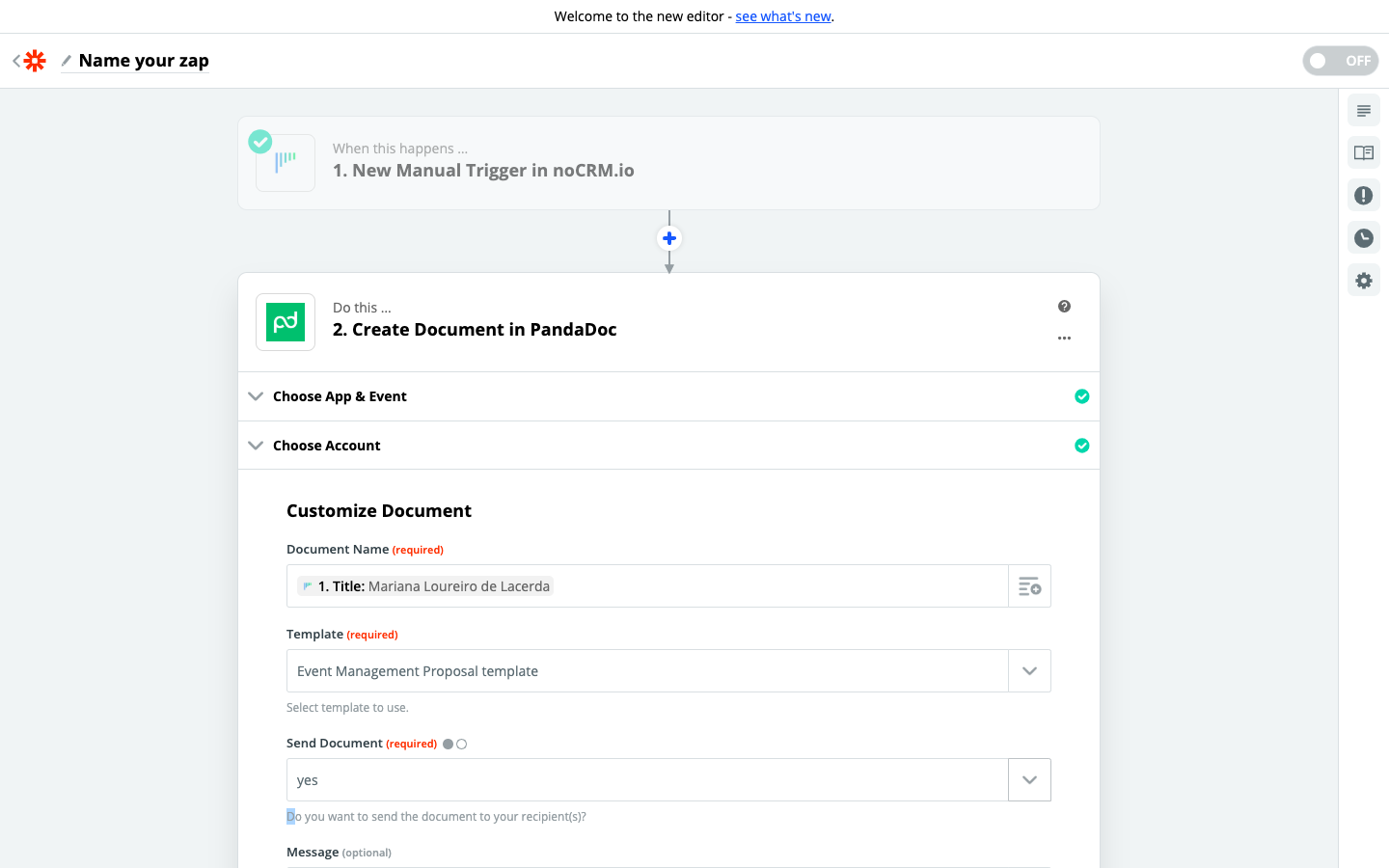Screen dimensions: 1389x868
Task: Open the 'see what's new' link
Action: coord(783,16)
